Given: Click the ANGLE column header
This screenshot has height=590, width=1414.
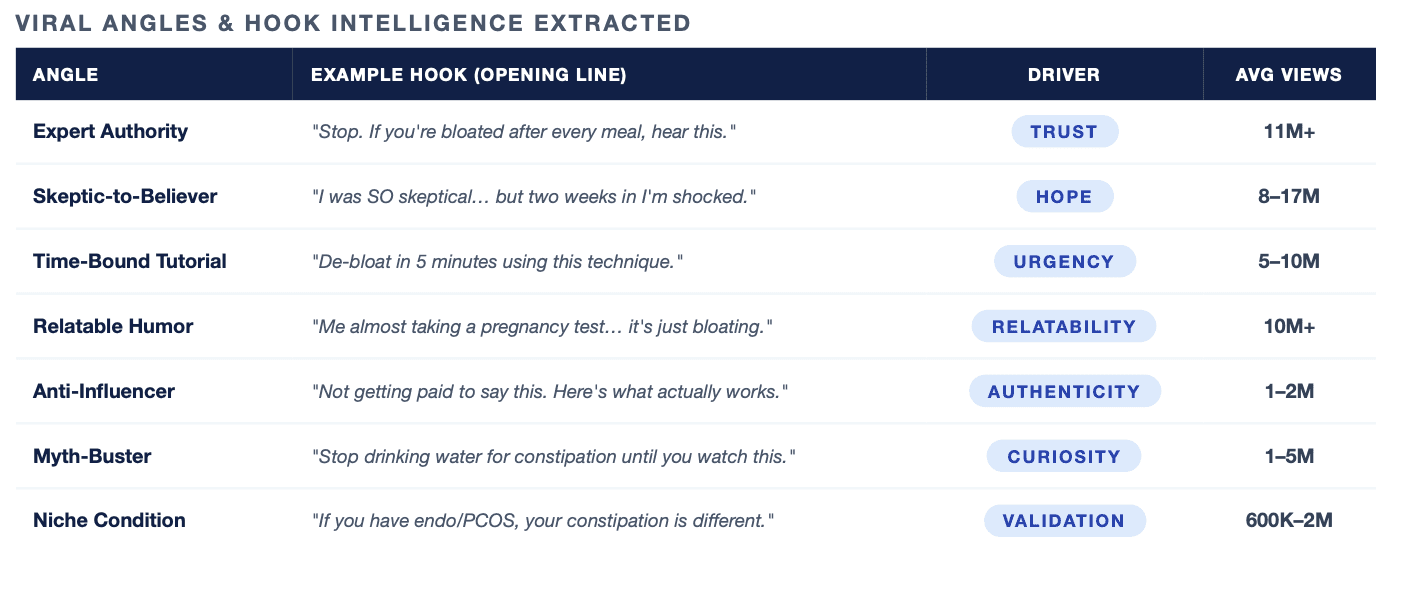Looking at the screenshot, I should click(66, 75).
